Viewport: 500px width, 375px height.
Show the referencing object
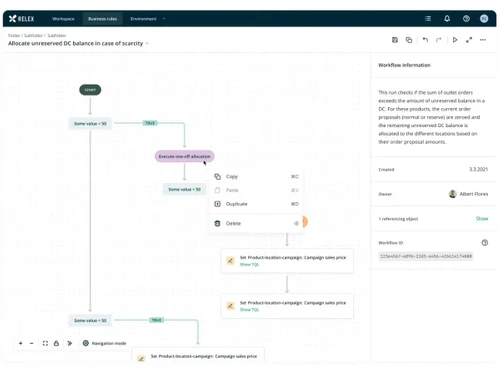tap(482, 219)
